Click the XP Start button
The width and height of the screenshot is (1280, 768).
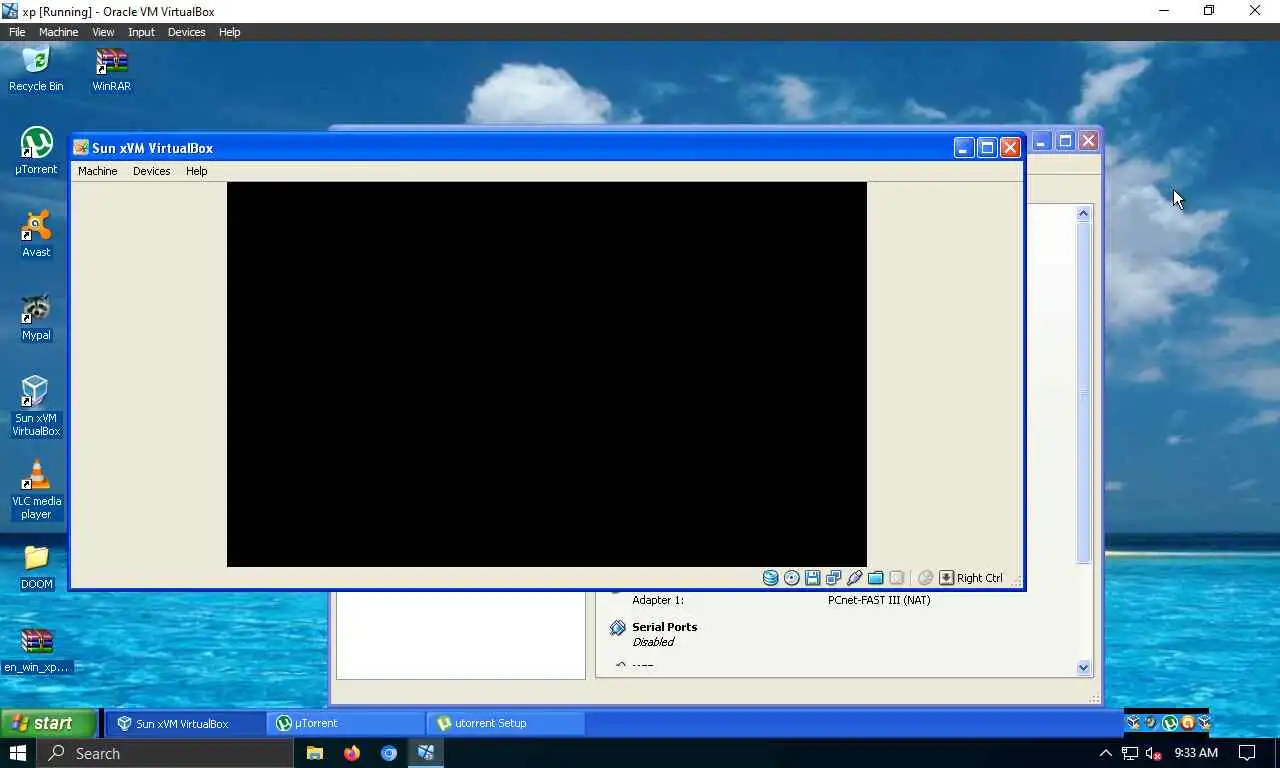[47, 723]
